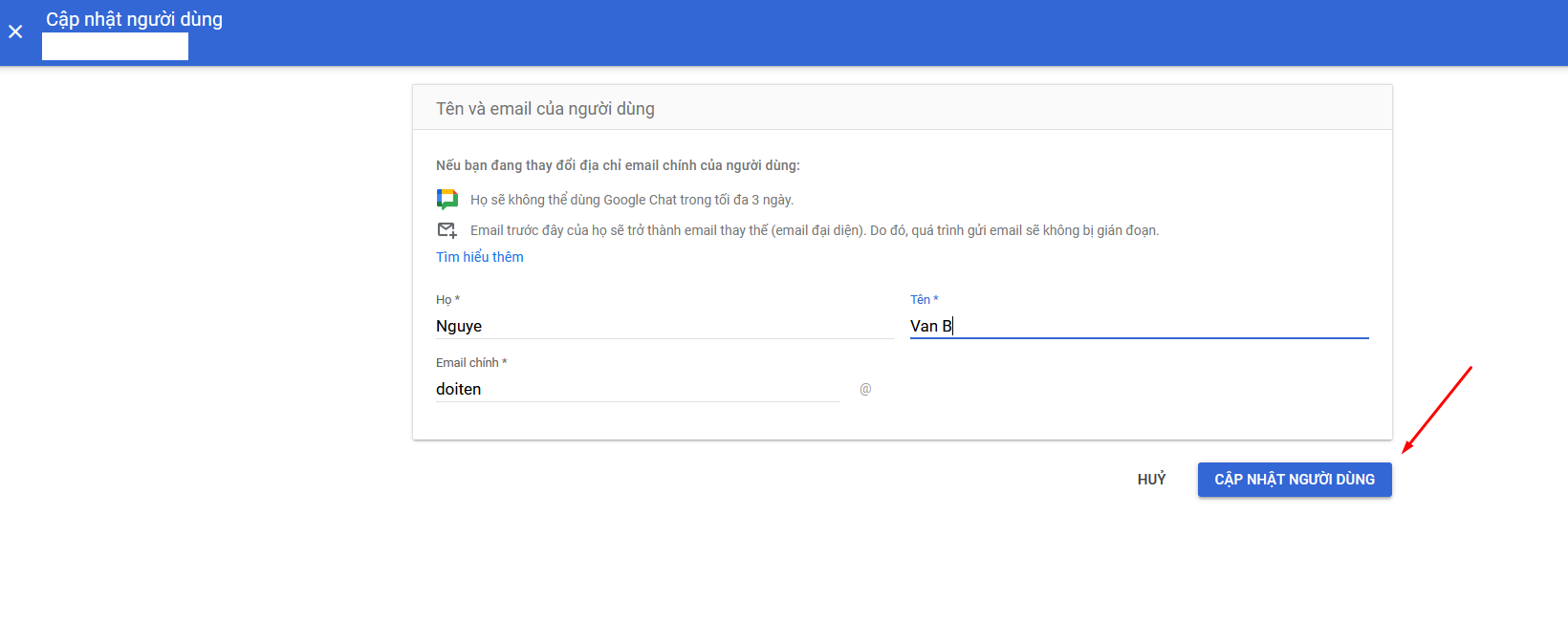Click the Google Chat 3-day warning text
Viewport: 1568px width, 644px height.
tap(631, 200)
